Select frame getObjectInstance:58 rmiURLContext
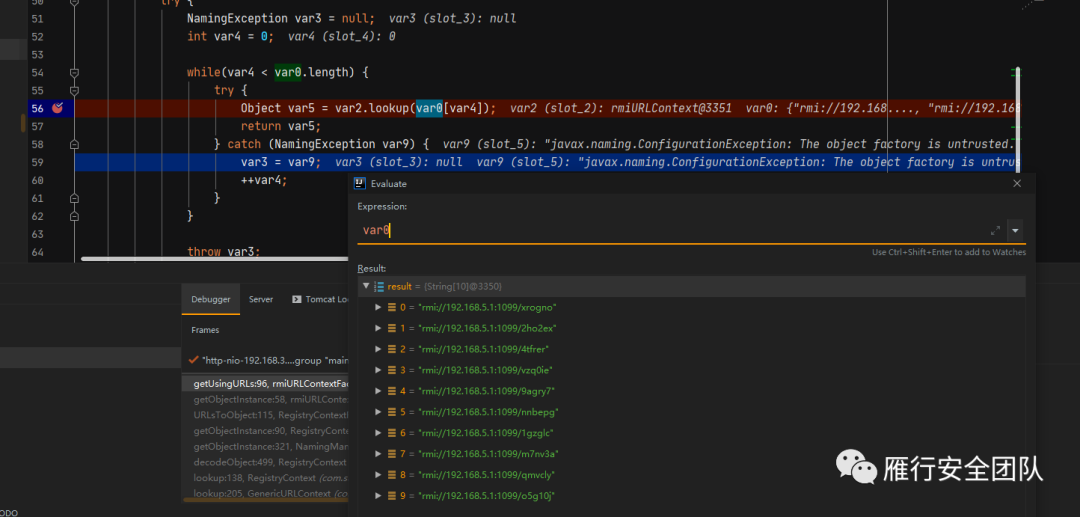 tap(265, 399)
